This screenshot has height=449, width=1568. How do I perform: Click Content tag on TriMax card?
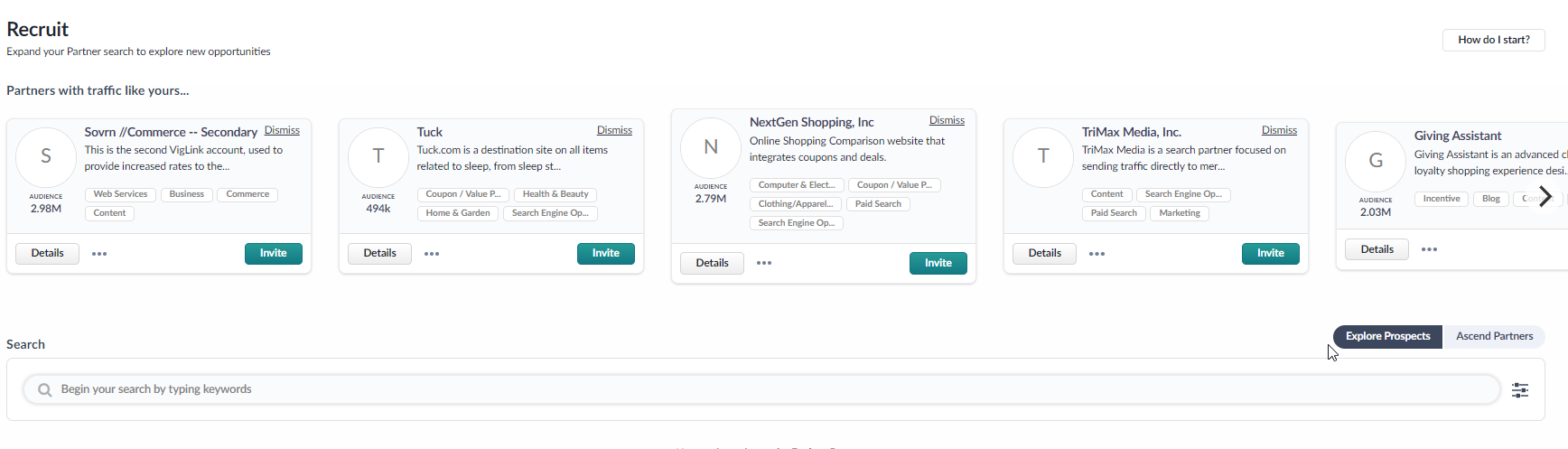(1106, 194)
